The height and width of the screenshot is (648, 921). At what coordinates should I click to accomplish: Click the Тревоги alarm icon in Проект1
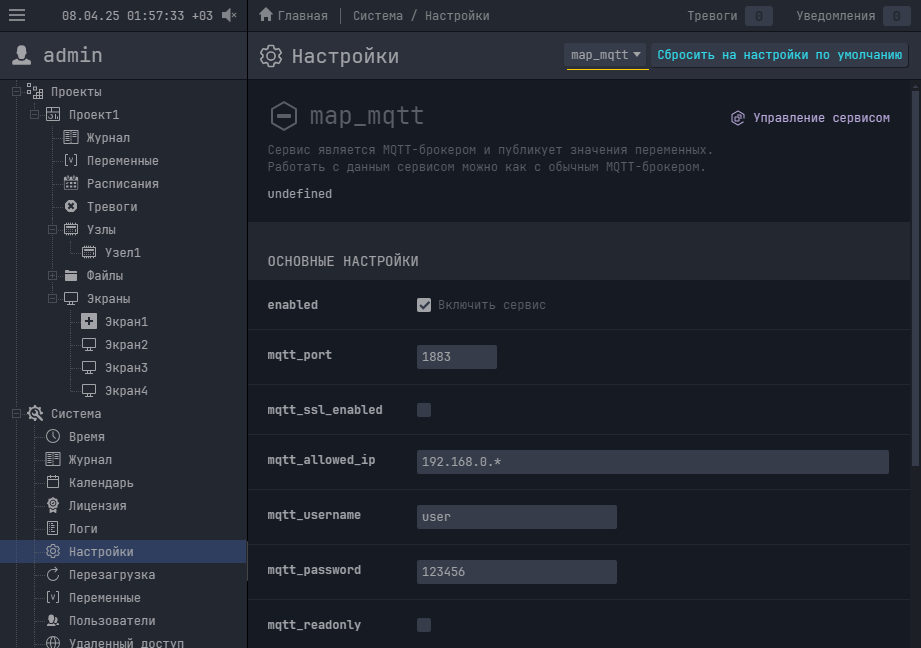71,207
